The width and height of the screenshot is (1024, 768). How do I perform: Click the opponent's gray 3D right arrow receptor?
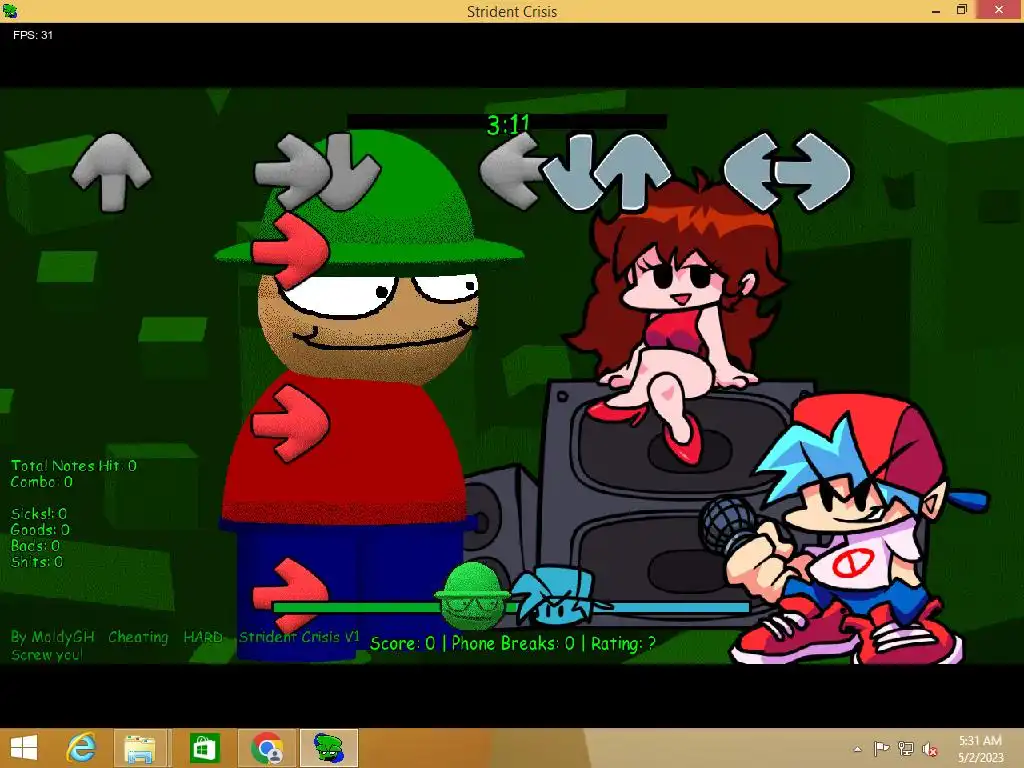point(291,171)
